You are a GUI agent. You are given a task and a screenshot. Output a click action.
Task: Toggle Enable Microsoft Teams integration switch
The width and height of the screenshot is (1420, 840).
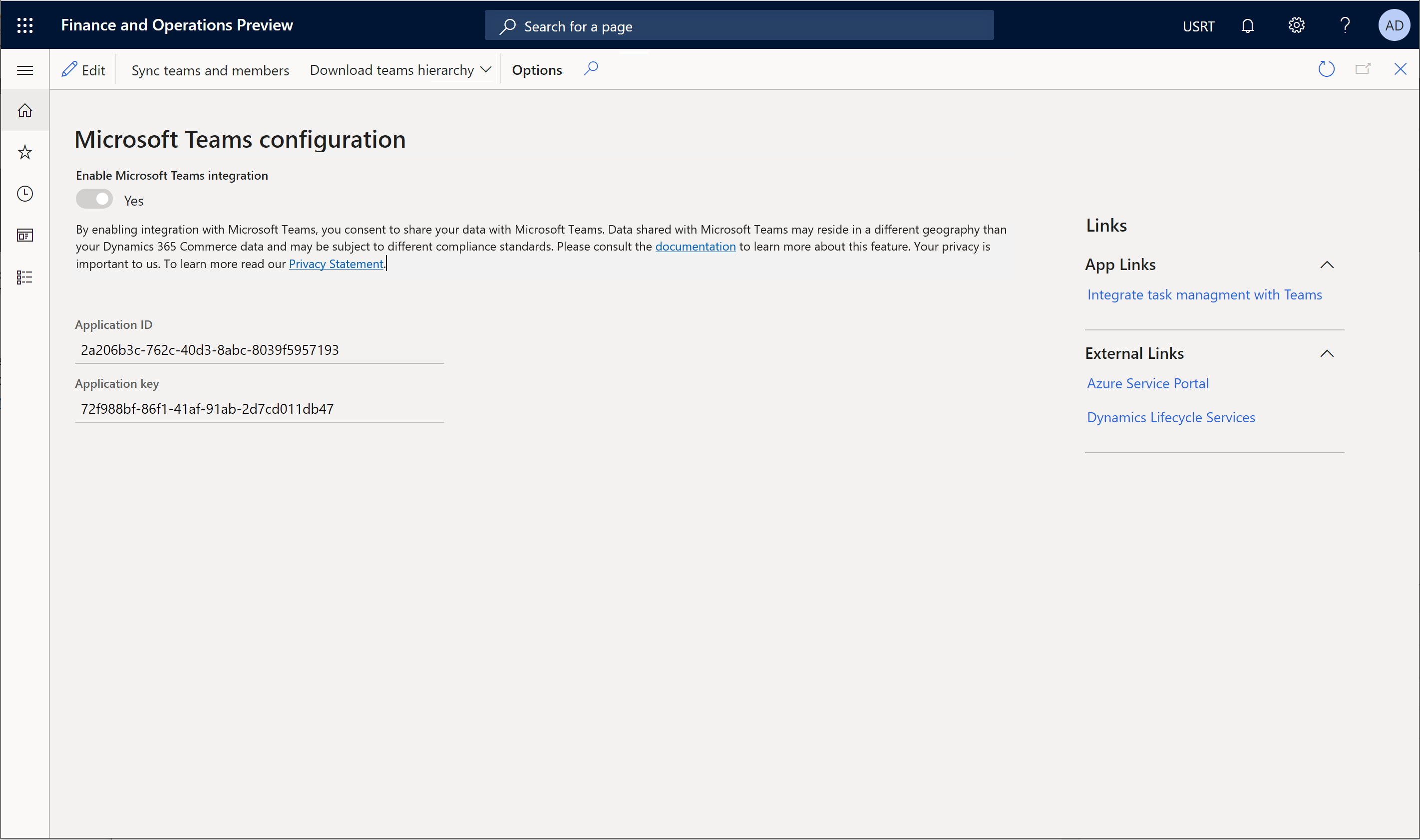94,200
